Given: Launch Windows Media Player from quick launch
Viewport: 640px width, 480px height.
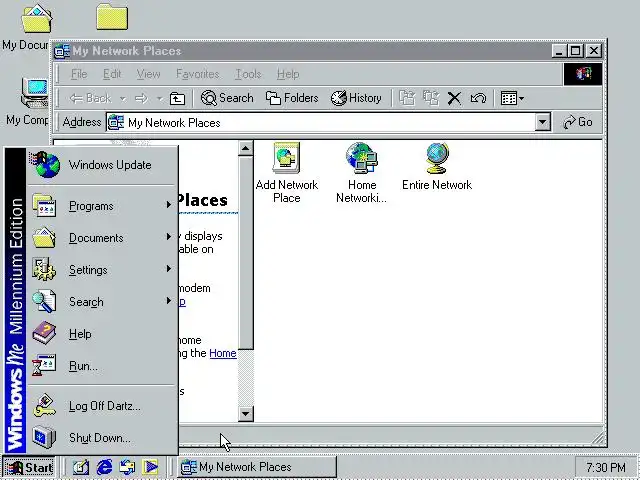Looking at the screenshot, I should [x=150, y=467].
